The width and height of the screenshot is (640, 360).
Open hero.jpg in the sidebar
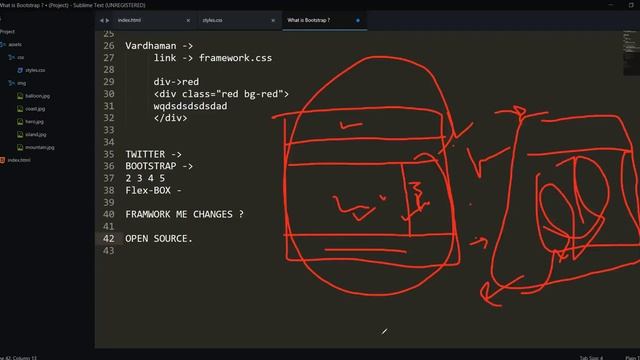point(34,122)
